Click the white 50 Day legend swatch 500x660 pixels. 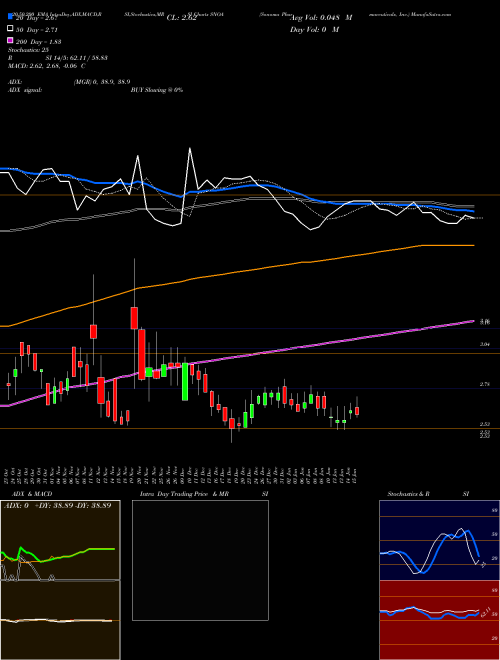[x=10, y=29]
